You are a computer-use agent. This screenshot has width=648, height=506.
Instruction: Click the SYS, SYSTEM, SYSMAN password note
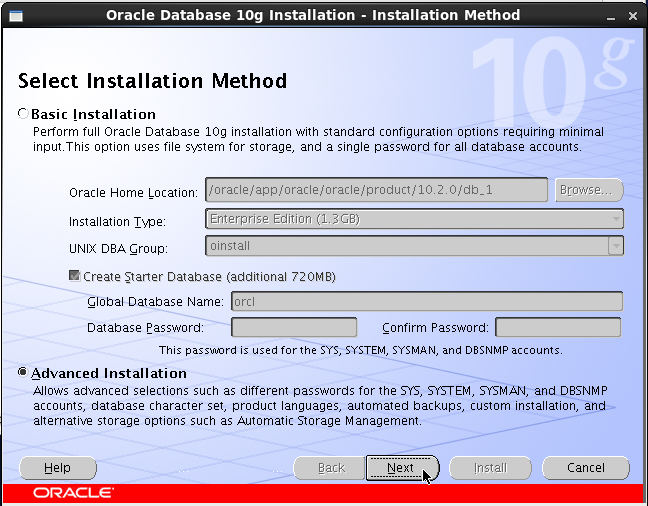tap(361, 350)
